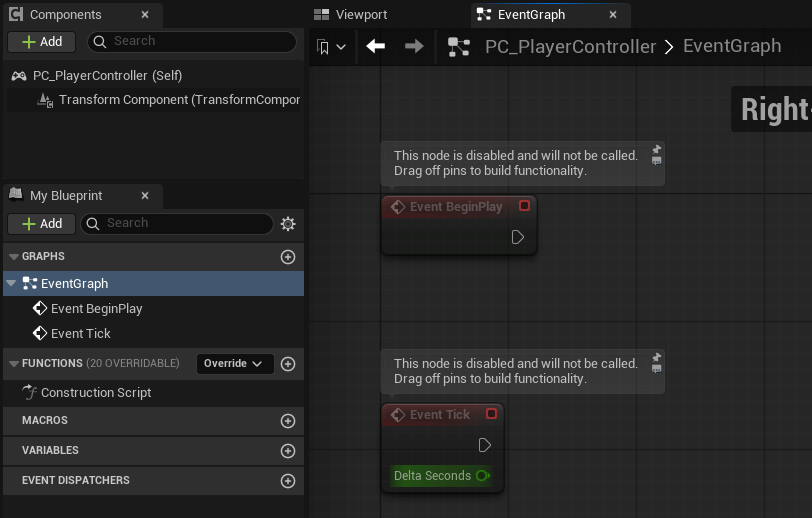Image resolution: width=812 pixels, height=518 pixels.
Task: Open the Override functions dropdown
Action: pos(235,364)
